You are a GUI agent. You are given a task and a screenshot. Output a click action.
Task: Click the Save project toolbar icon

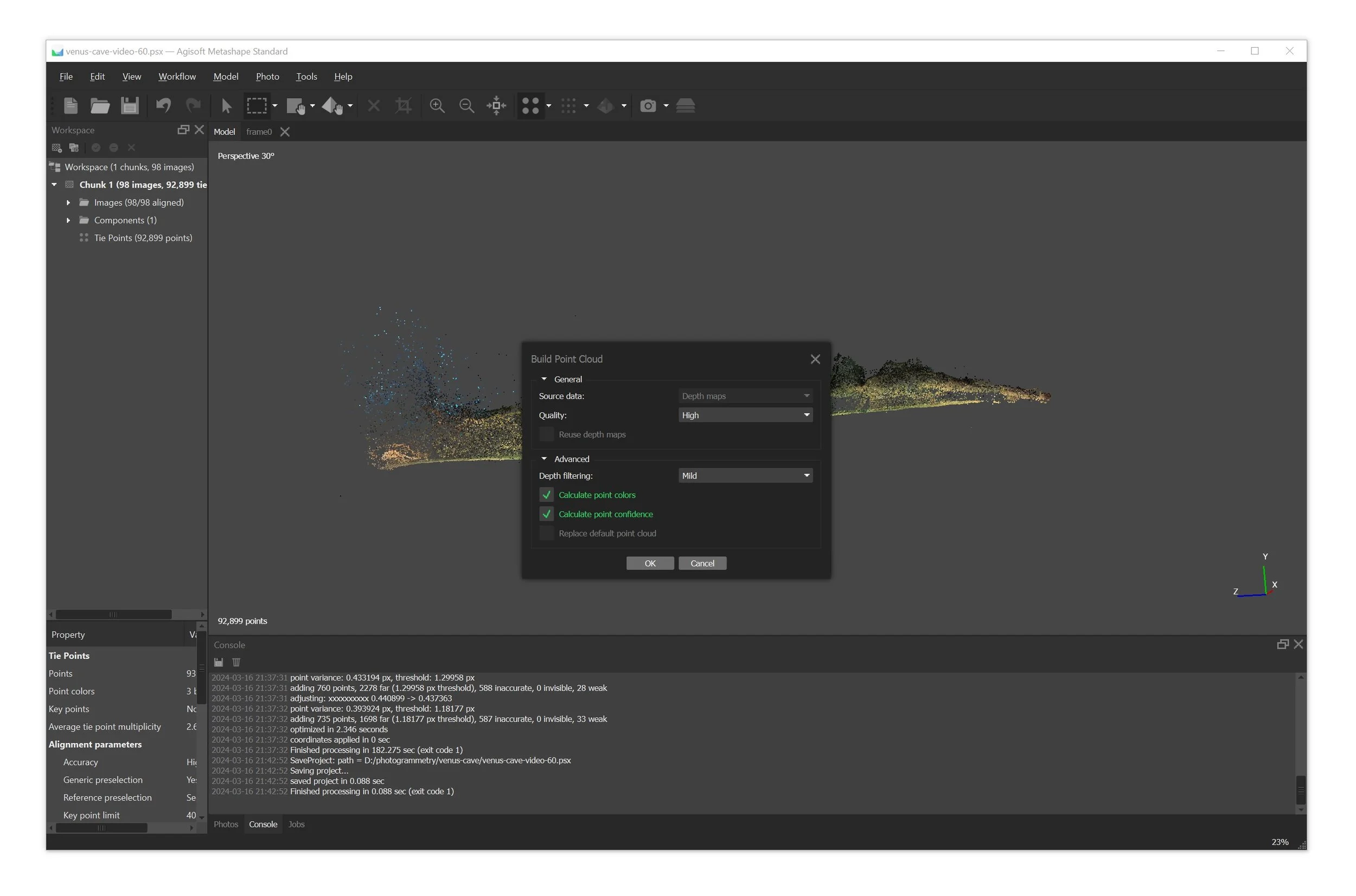(x=130, y=106)
